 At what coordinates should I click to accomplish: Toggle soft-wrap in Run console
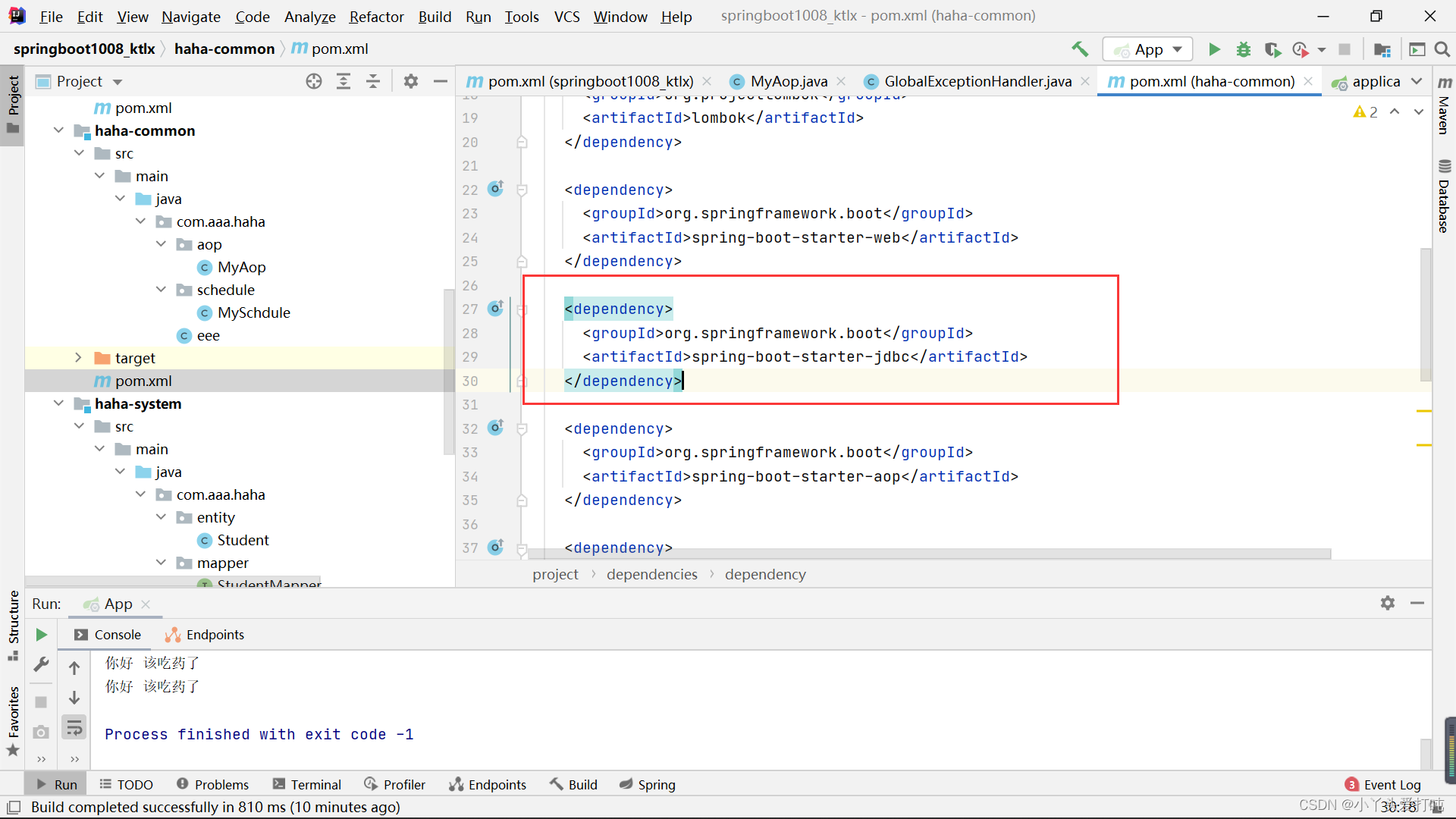(74, 728)
